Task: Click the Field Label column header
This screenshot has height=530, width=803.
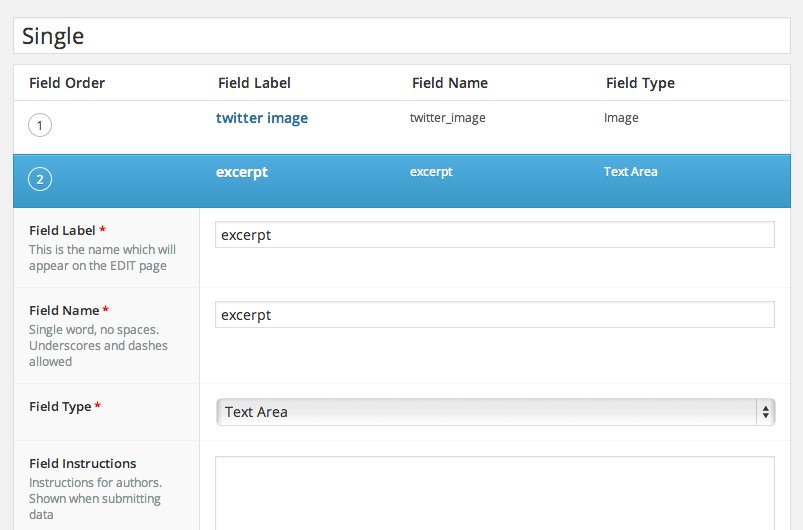Action: pyautogui.click(x=254, y=83)
